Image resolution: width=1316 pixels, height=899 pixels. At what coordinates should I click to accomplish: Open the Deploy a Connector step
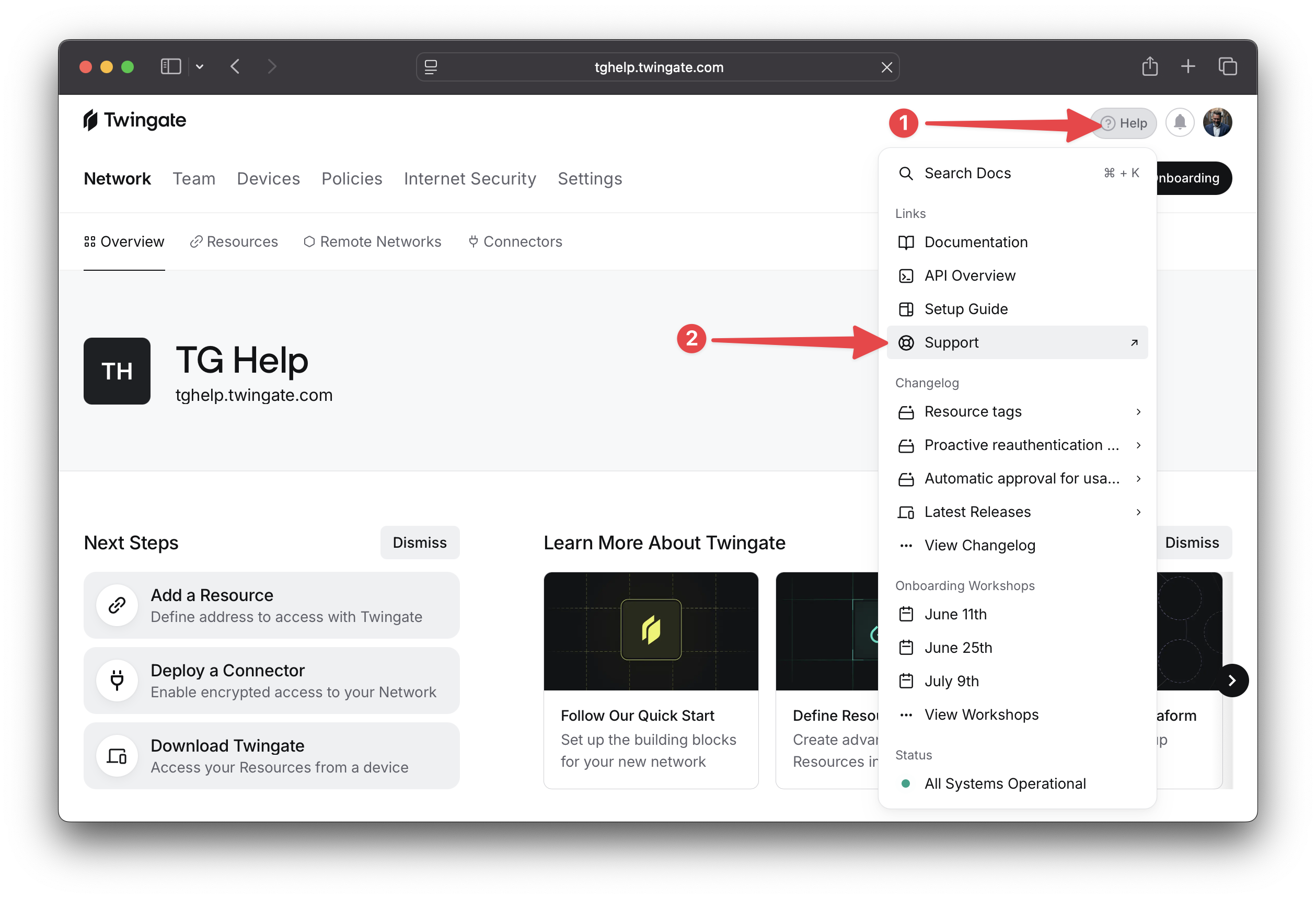click(271, 681)
